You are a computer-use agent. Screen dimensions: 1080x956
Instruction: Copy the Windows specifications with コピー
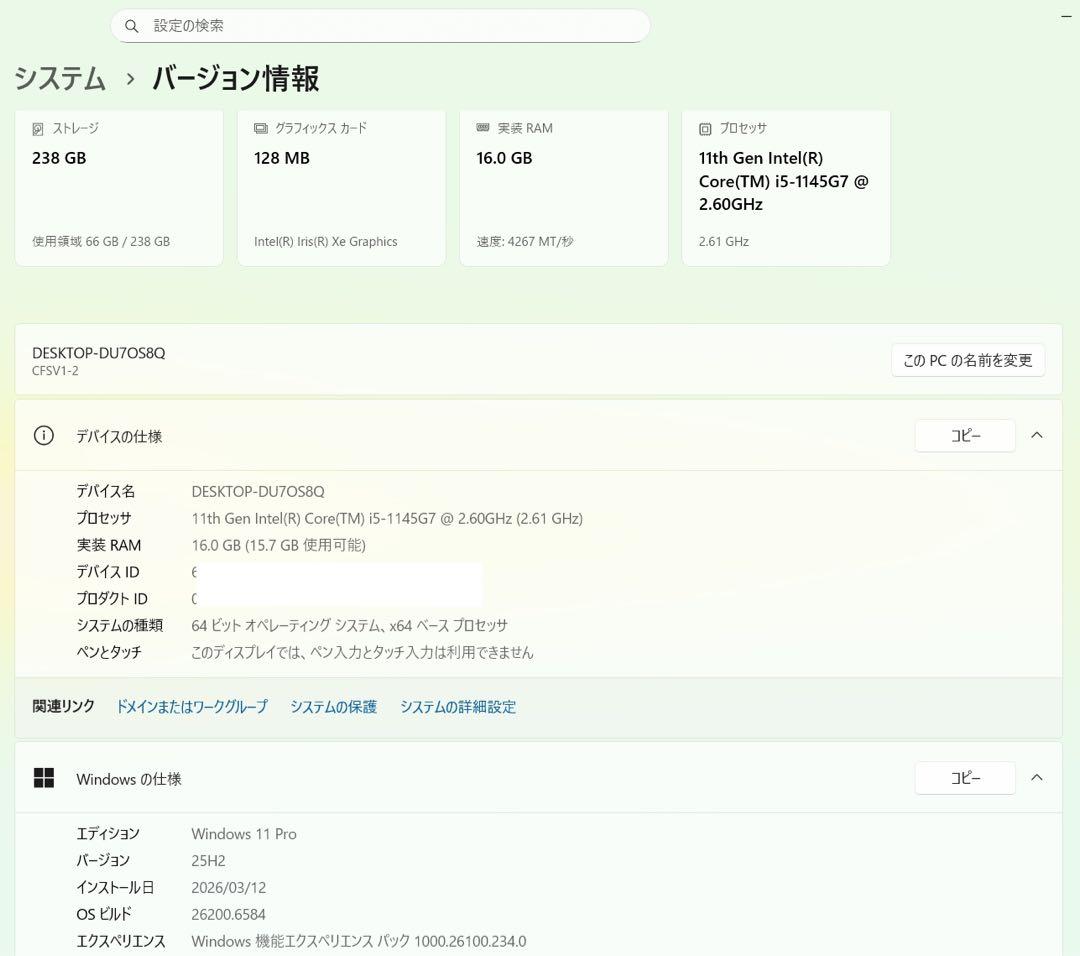964,777
